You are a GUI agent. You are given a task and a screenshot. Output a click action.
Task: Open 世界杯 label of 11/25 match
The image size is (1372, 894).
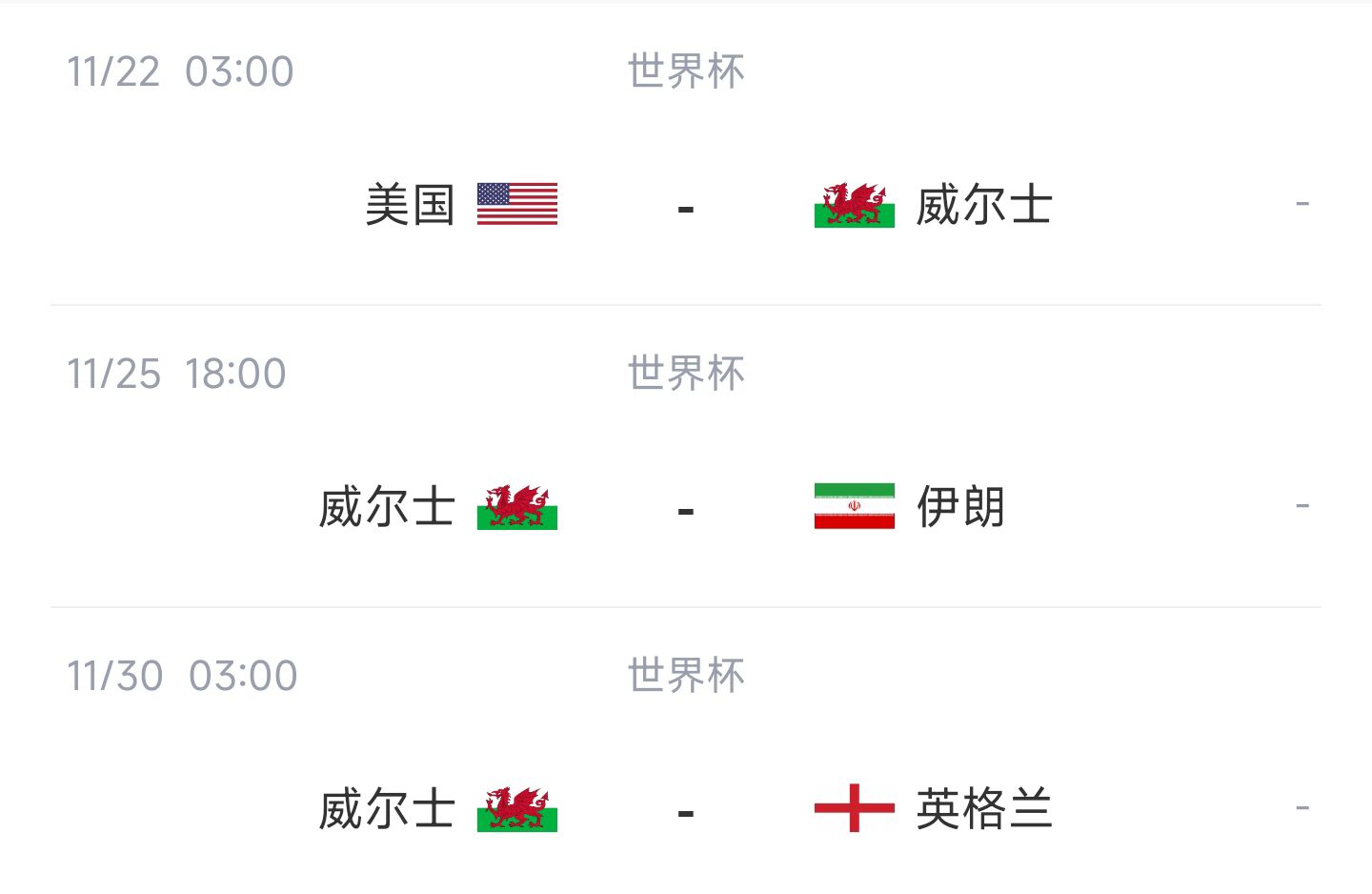click(686, 374)
